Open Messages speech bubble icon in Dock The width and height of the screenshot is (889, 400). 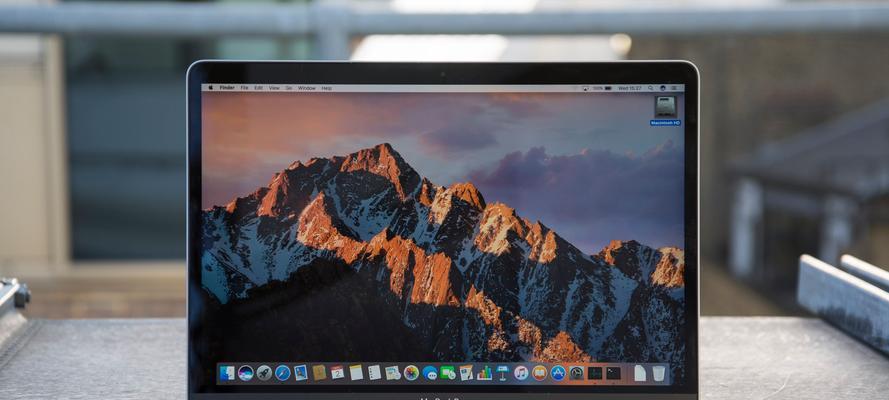[430, 373]
